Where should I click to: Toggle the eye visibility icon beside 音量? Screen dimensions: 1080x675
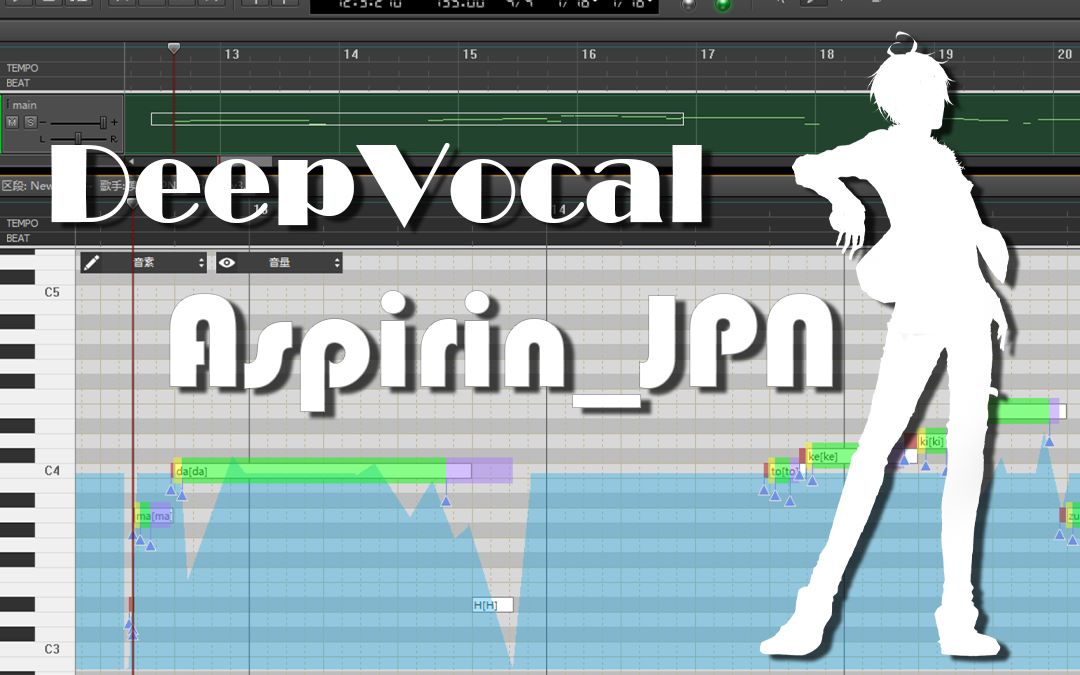(227, 262)
